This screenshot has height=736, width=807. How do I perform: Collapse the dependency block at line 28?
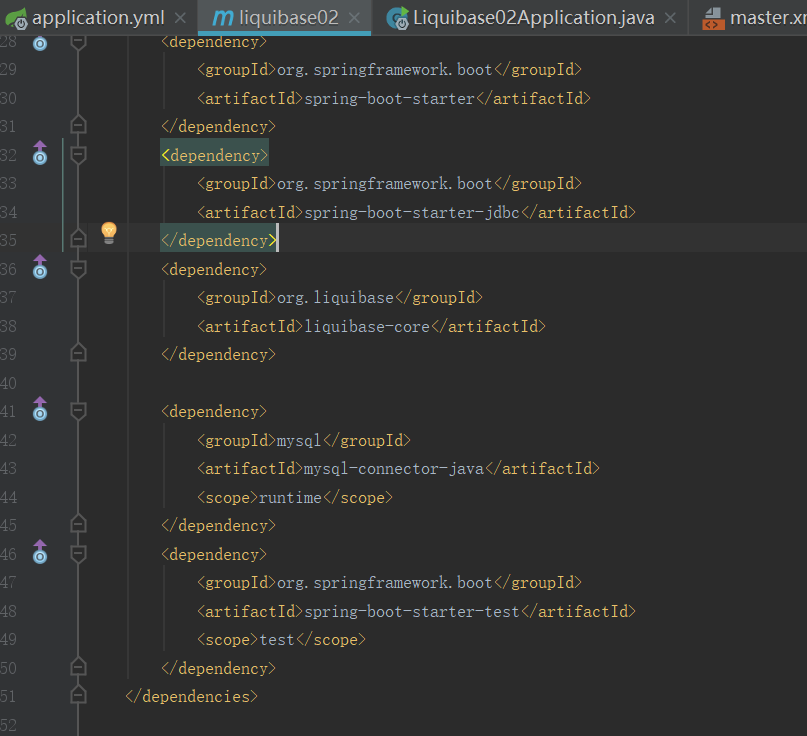click(78, 42)
